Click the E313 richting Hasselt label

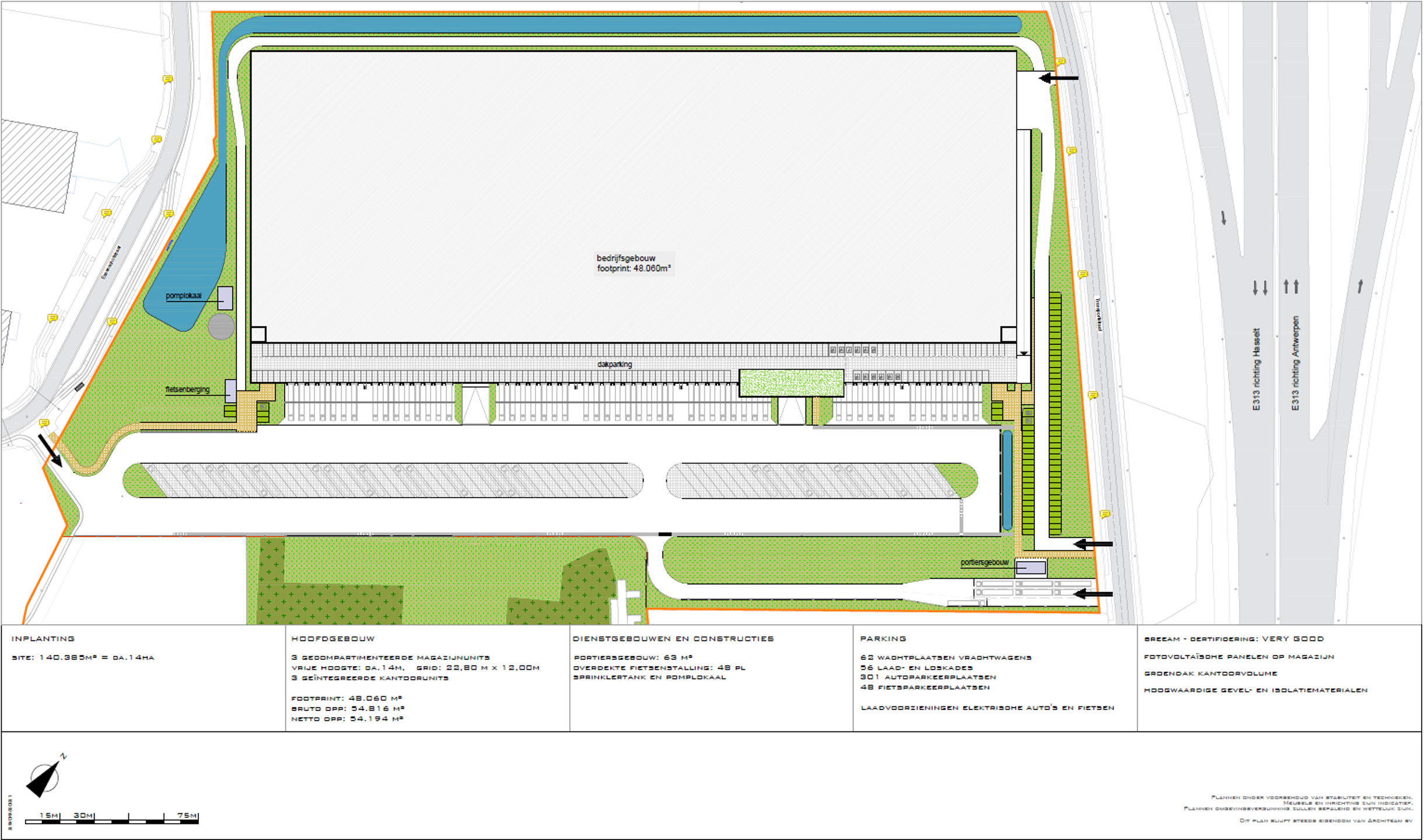1256,369
